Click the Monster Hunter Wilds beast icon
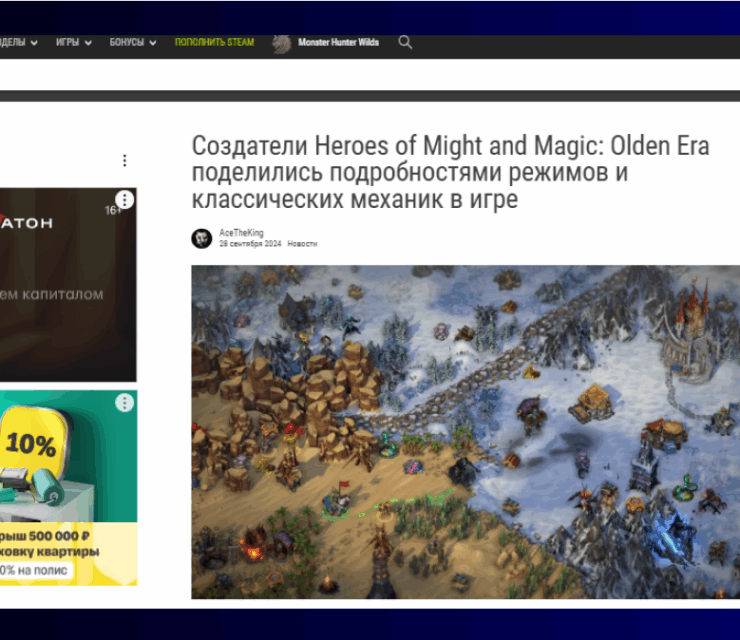The height and width of the screenshot is (640, 740). point(281,44)
